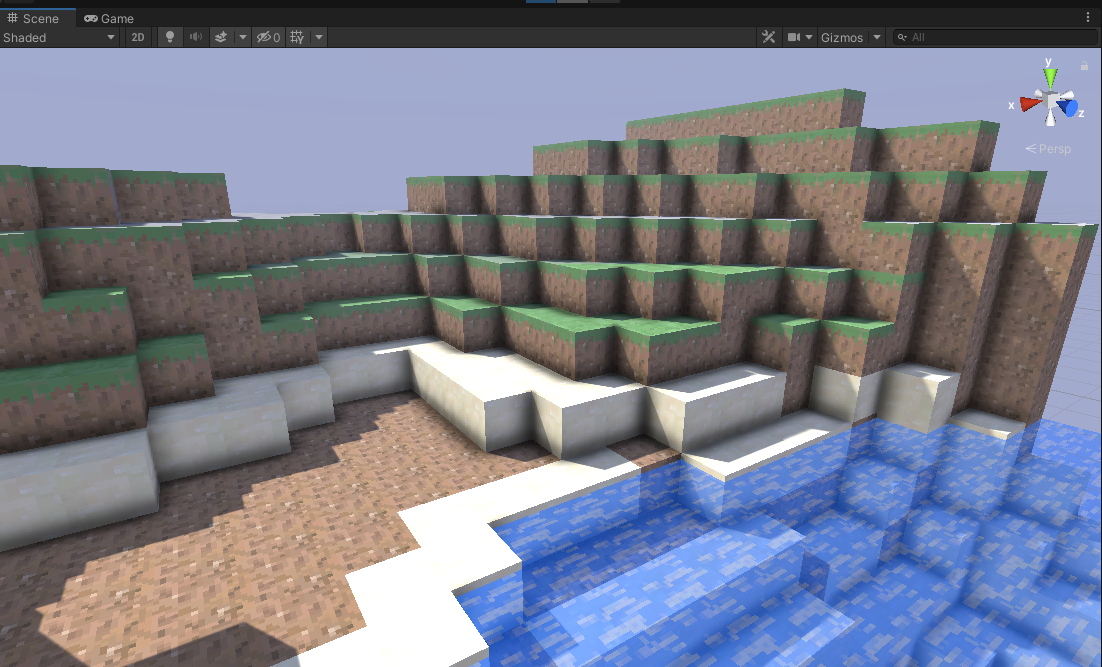Open scene camera settings dropdown arrow
The height and width of the screenshot is (667, 1102).
click(809, 37)
